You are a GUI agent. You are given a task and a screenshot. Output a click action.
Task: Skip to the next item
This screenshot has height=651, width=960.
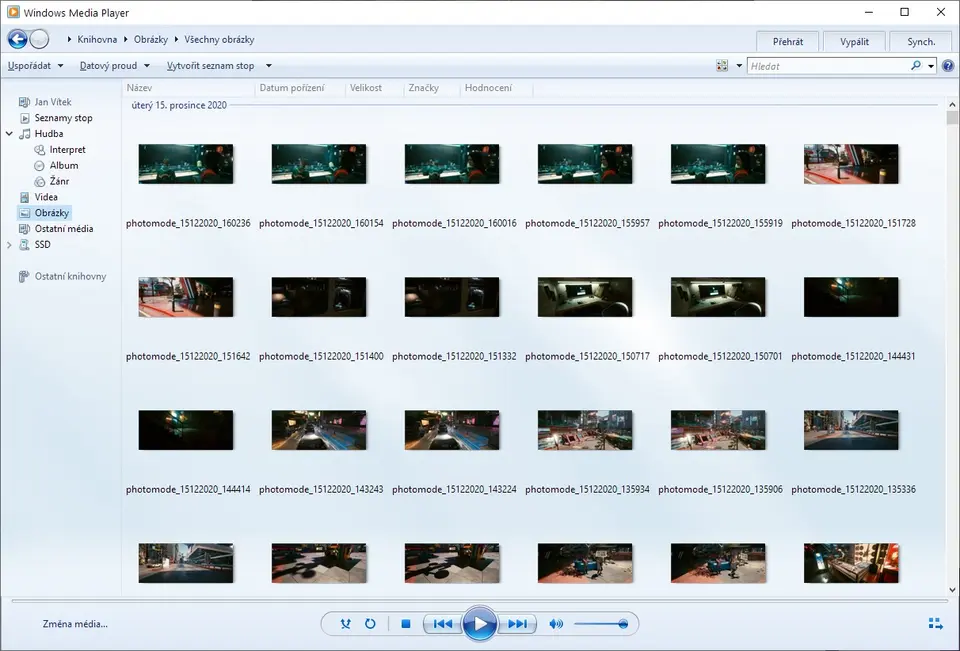point(518,624)
